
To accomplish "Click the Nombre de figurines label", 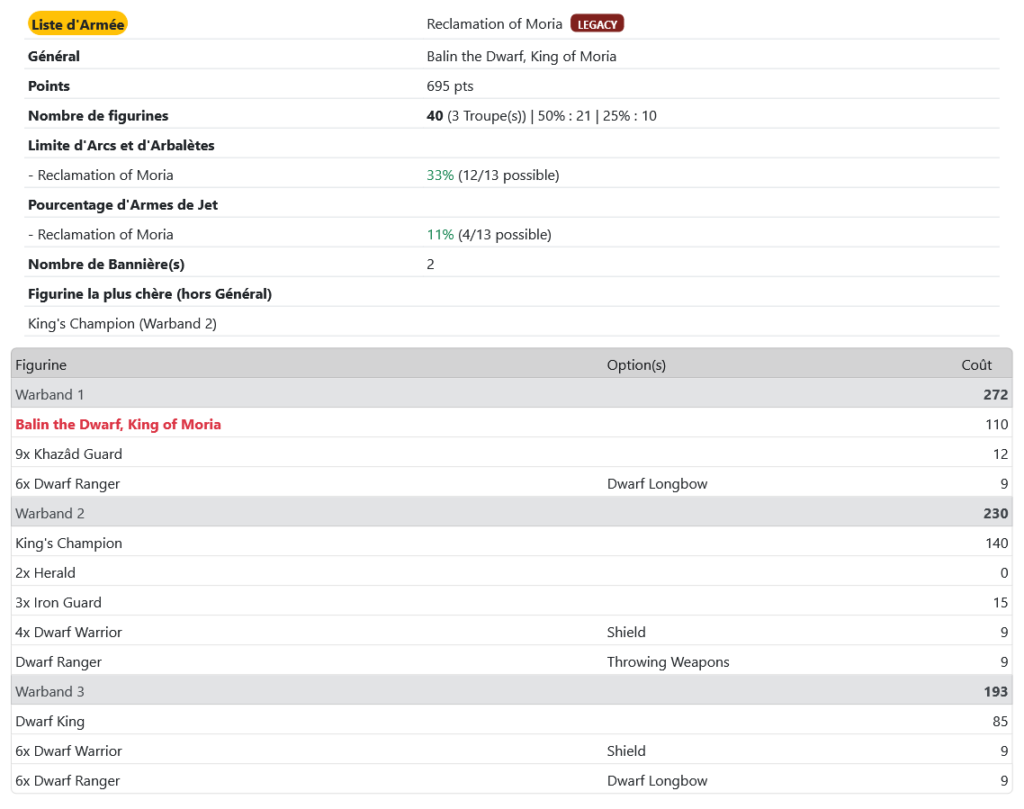I will (x=98, y=116).
